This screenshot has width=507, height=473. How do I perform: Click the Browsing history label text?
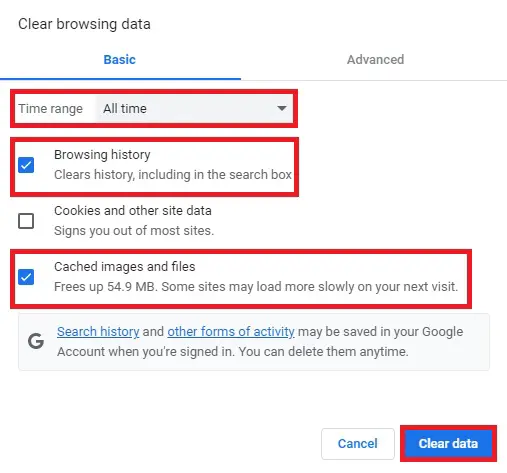(102, 155)
